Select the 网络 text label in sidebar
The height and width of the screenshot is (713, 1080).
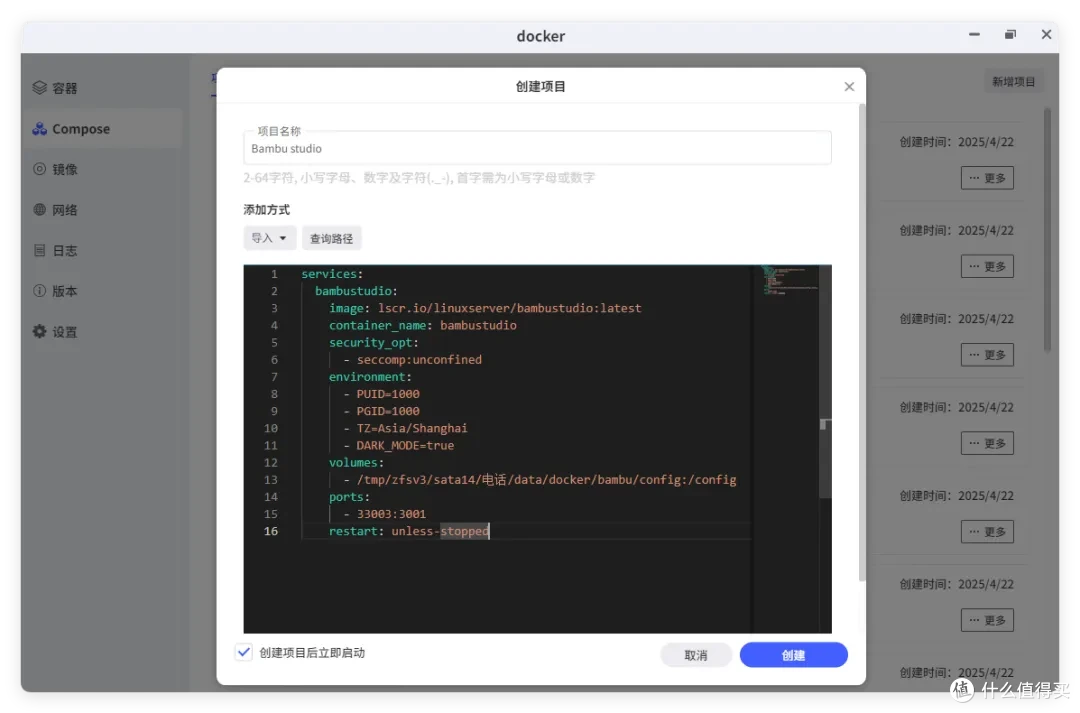click(65, 210)
